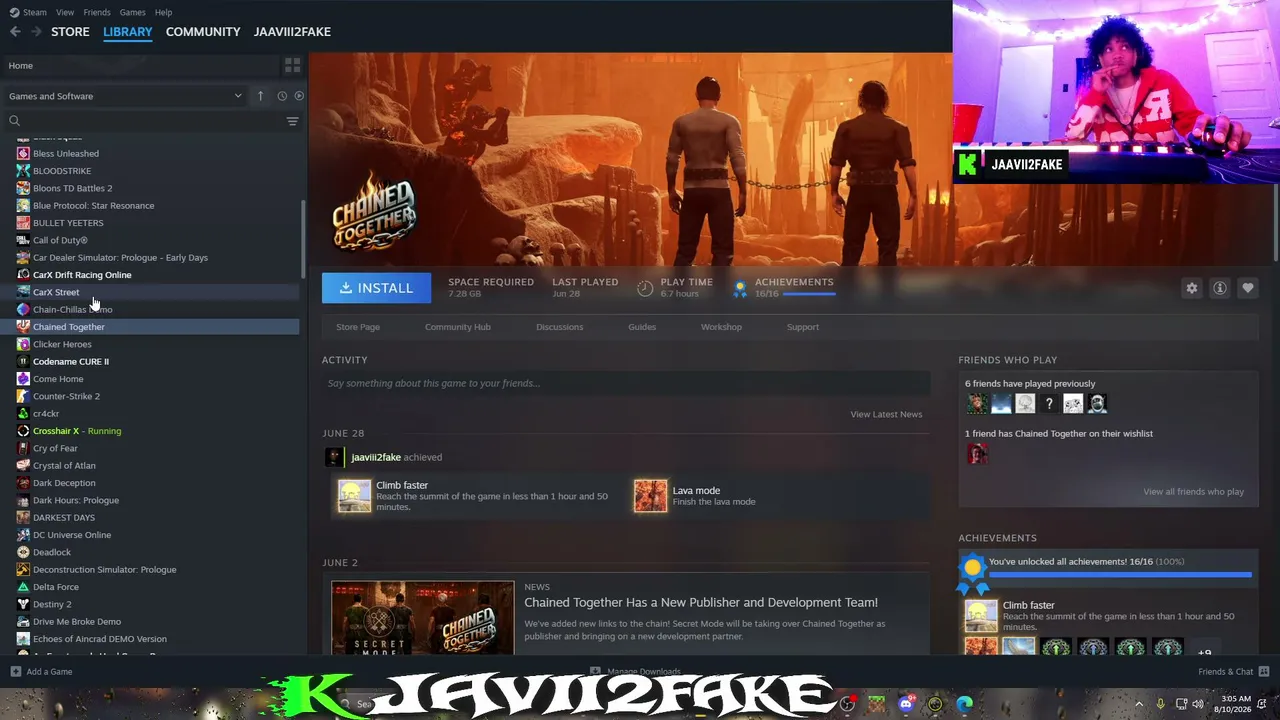Screen dimensions: 1280x720
Task: Click the sort ascending arrow icon
Action: (261, 96)
